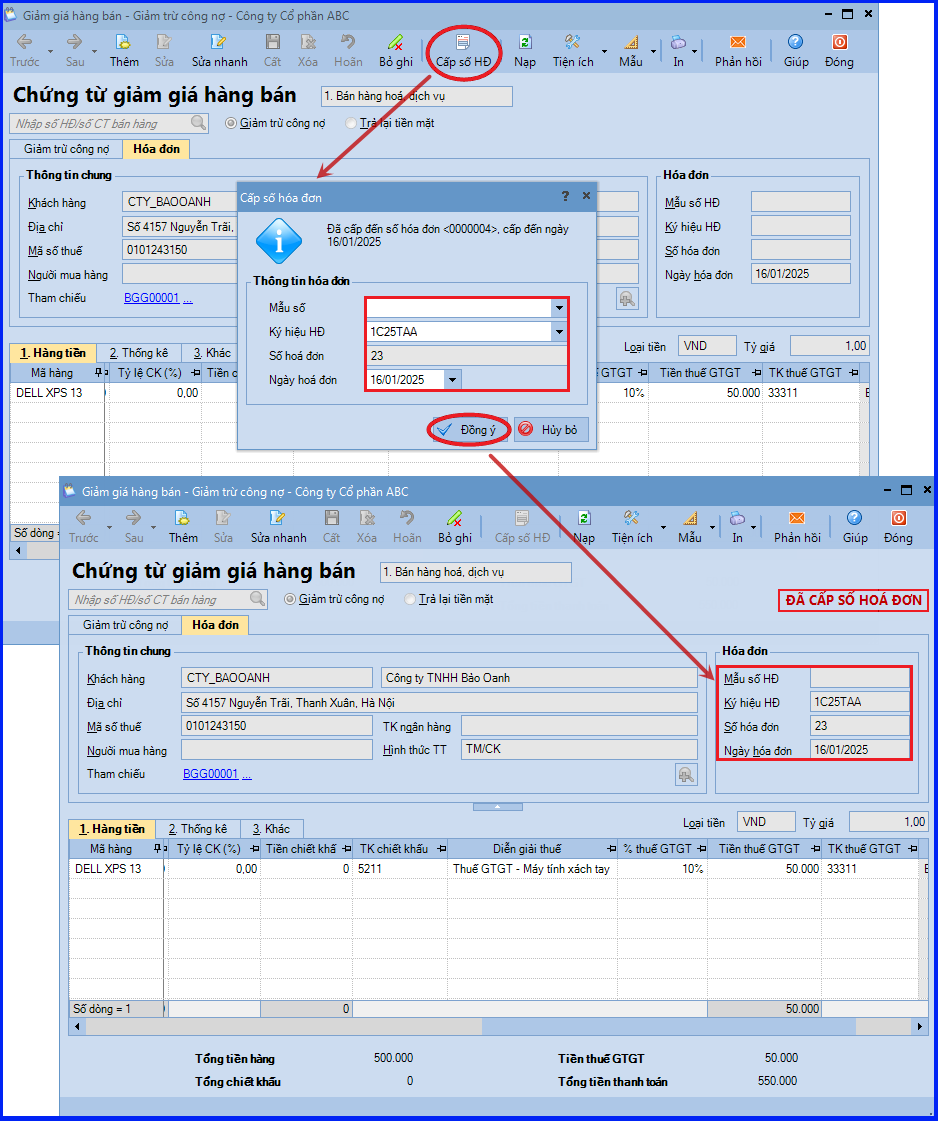Click the circled Cấp số HĐ toolbar icon
Image resolution: width=938 pixels, height=1121 pixels.
[463, 51]
